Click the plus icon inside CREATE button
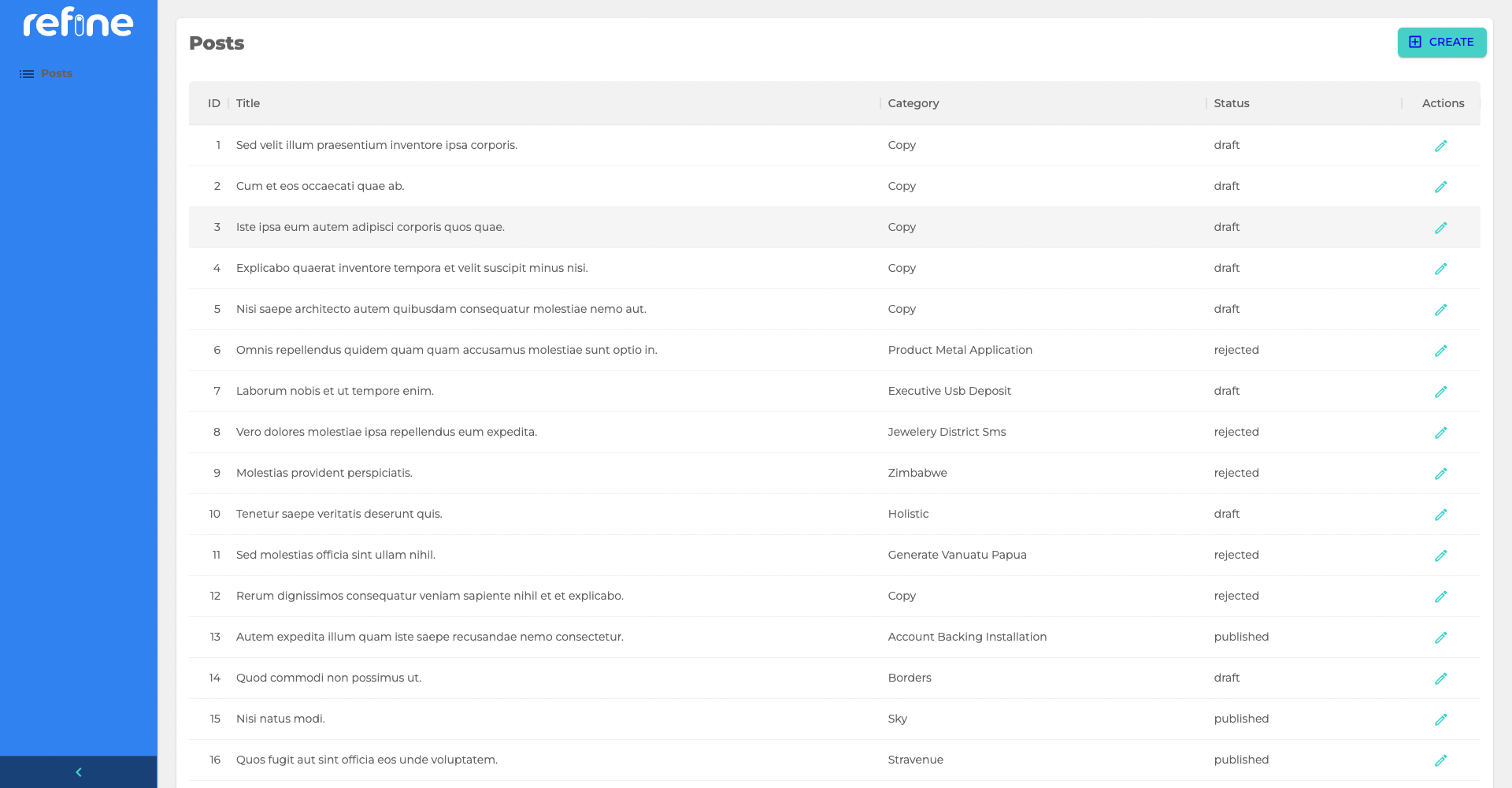This screenshot has width=1512, height=788. [1415, 42]
